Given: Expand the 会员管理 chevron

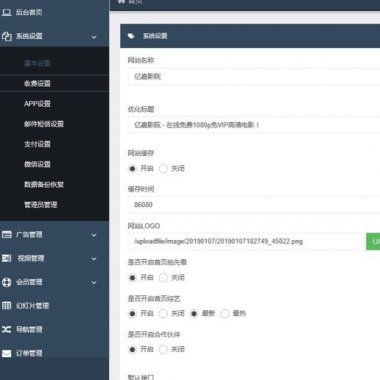Looking at the screenshot, I should 94,282.
